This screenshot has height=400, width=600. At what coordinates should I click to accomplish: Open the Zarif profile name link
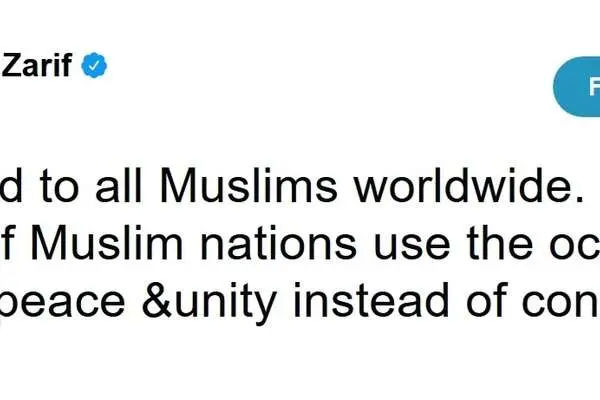37,65
